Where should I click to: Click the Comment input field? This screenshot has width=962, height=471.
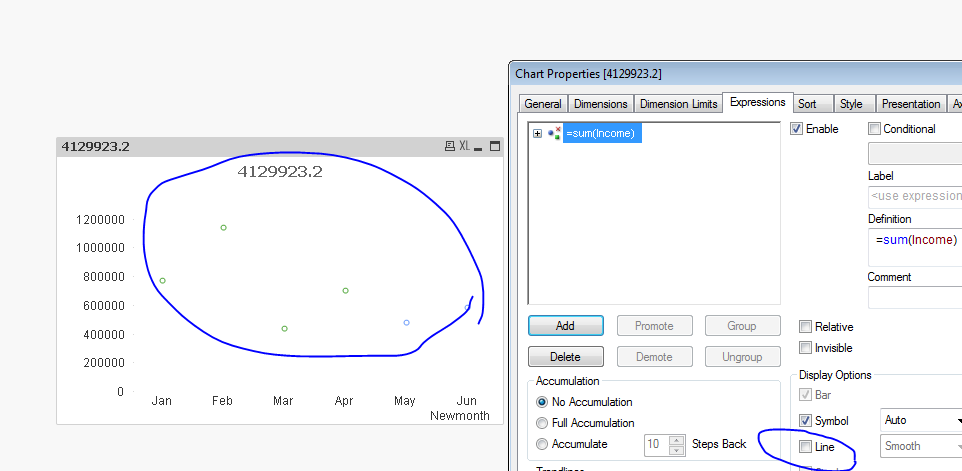[915, 297]
